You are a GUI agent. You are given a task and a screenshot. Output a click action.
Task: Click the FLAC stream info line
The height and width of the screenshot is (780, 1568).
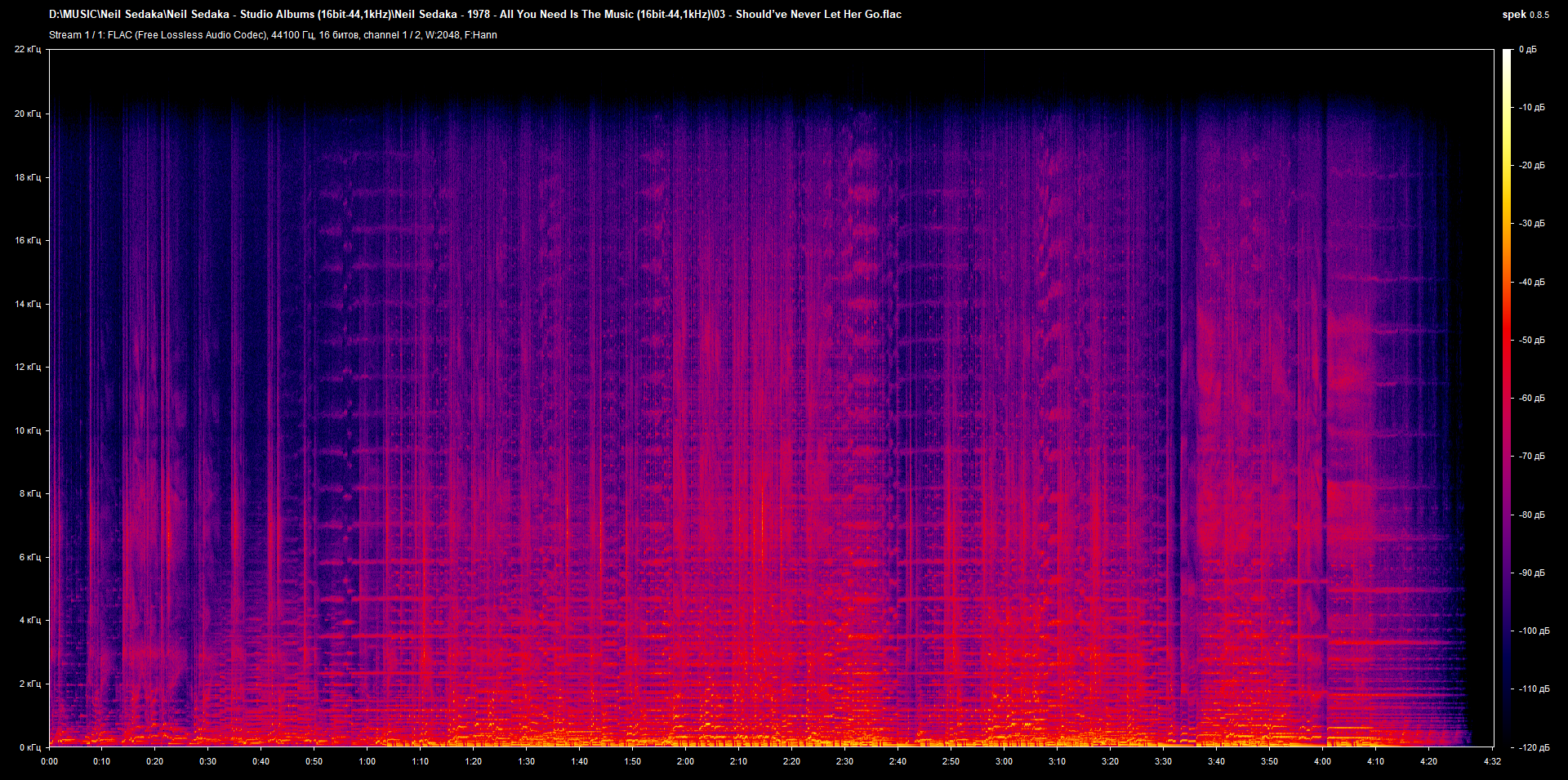(273, 35)
